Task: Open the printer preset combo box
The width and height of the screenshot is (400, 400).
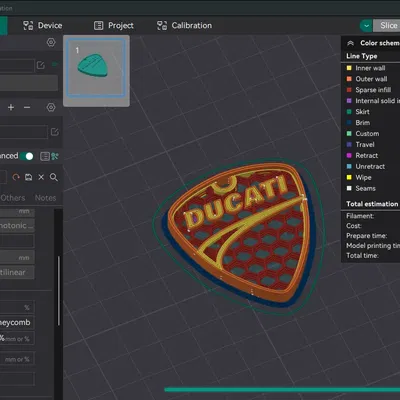Action: click(x=17, y=65)
